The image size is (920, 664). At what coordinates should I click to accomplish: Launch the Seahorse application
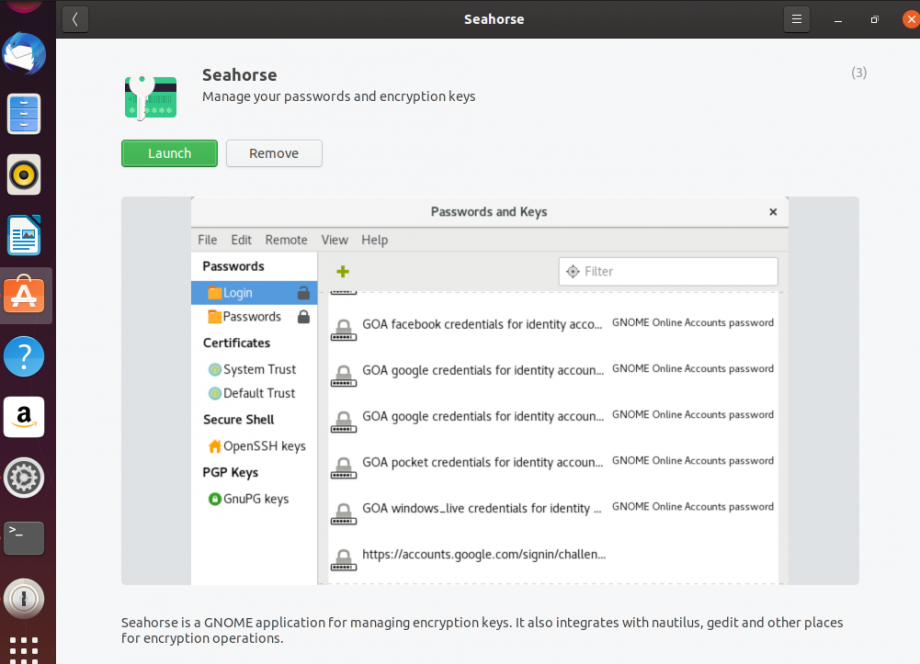coord(168,153)
